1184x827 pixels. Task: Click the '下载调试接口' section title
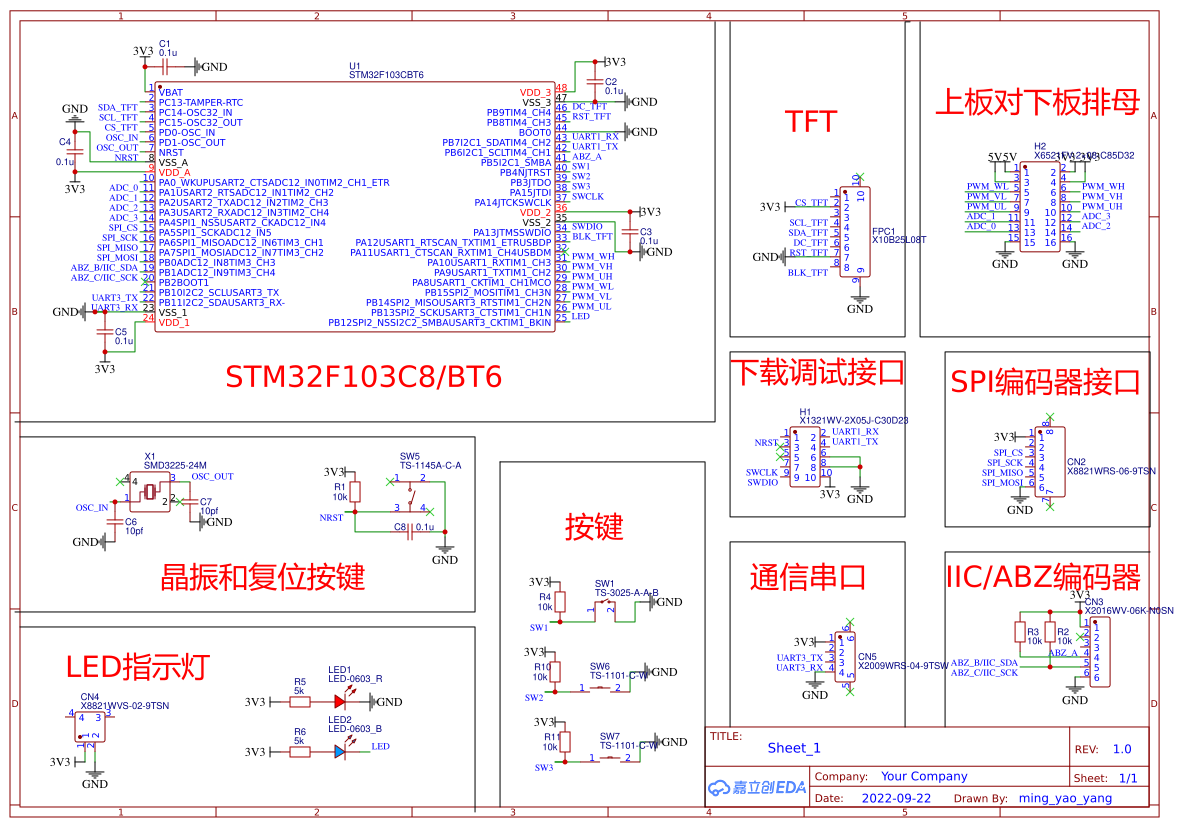click(x=818, y=372)
